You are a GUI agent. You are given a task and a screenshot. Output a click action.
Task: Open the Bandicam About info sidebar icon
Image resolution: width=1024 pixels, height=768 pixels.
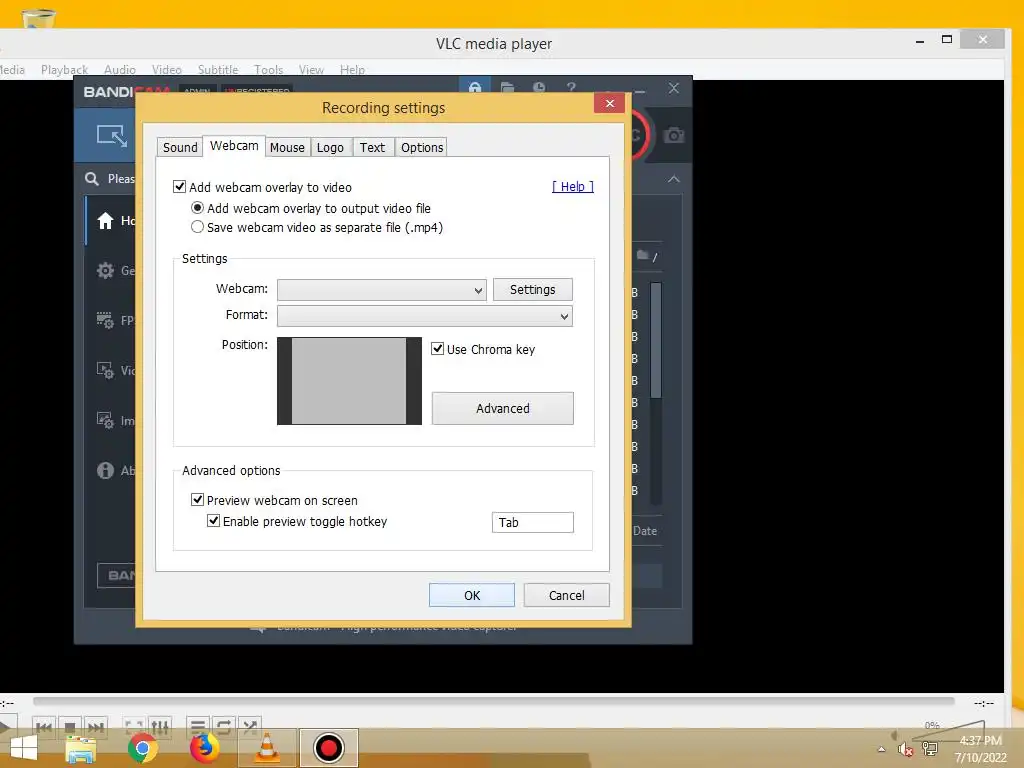105,470
